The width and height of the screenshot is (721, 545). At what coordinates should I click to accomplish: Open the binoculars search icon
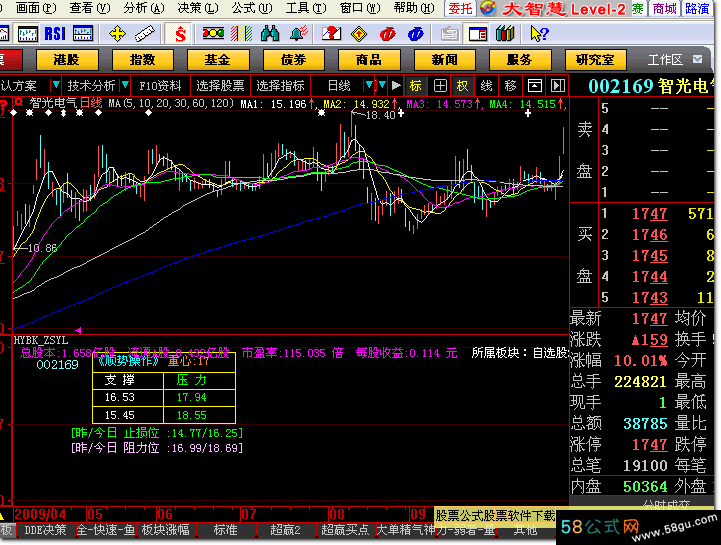[268, 33]
